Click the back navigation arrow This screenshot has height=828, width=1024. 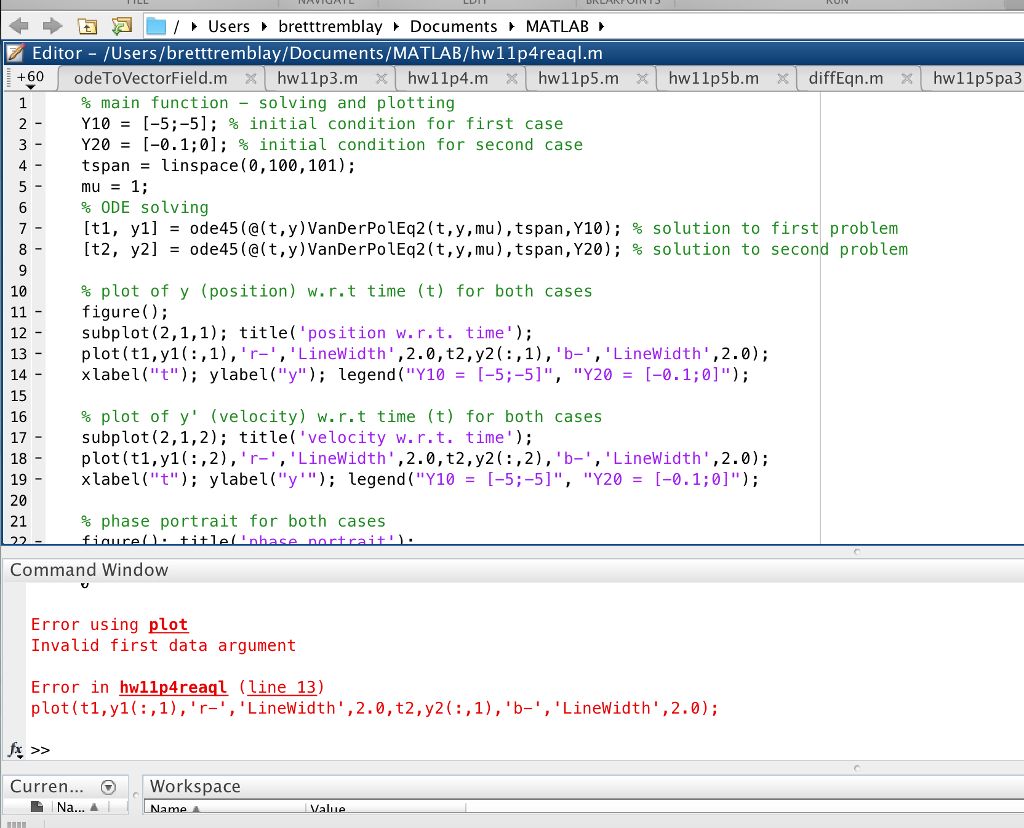point(17,27)
